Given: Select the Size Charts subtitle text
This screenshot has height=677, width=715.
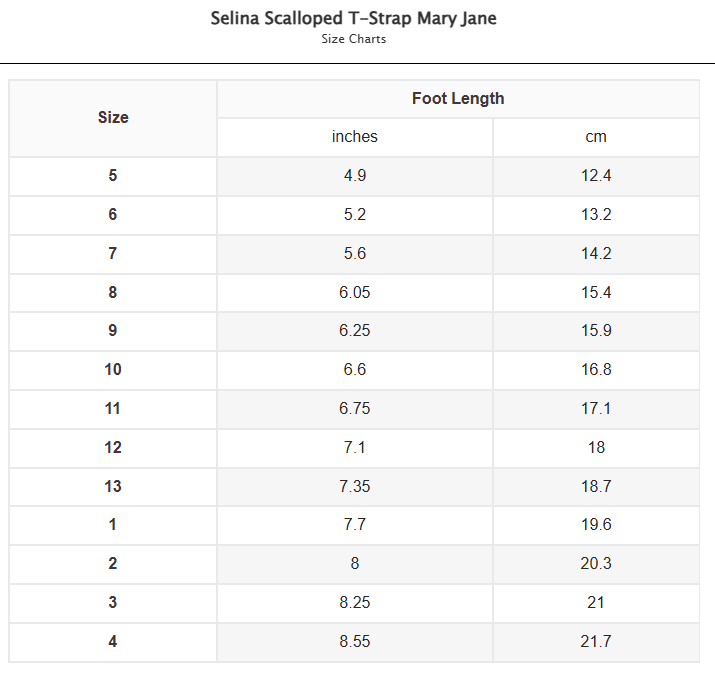Looking at the screenshot, I should (x=353, y=39).
